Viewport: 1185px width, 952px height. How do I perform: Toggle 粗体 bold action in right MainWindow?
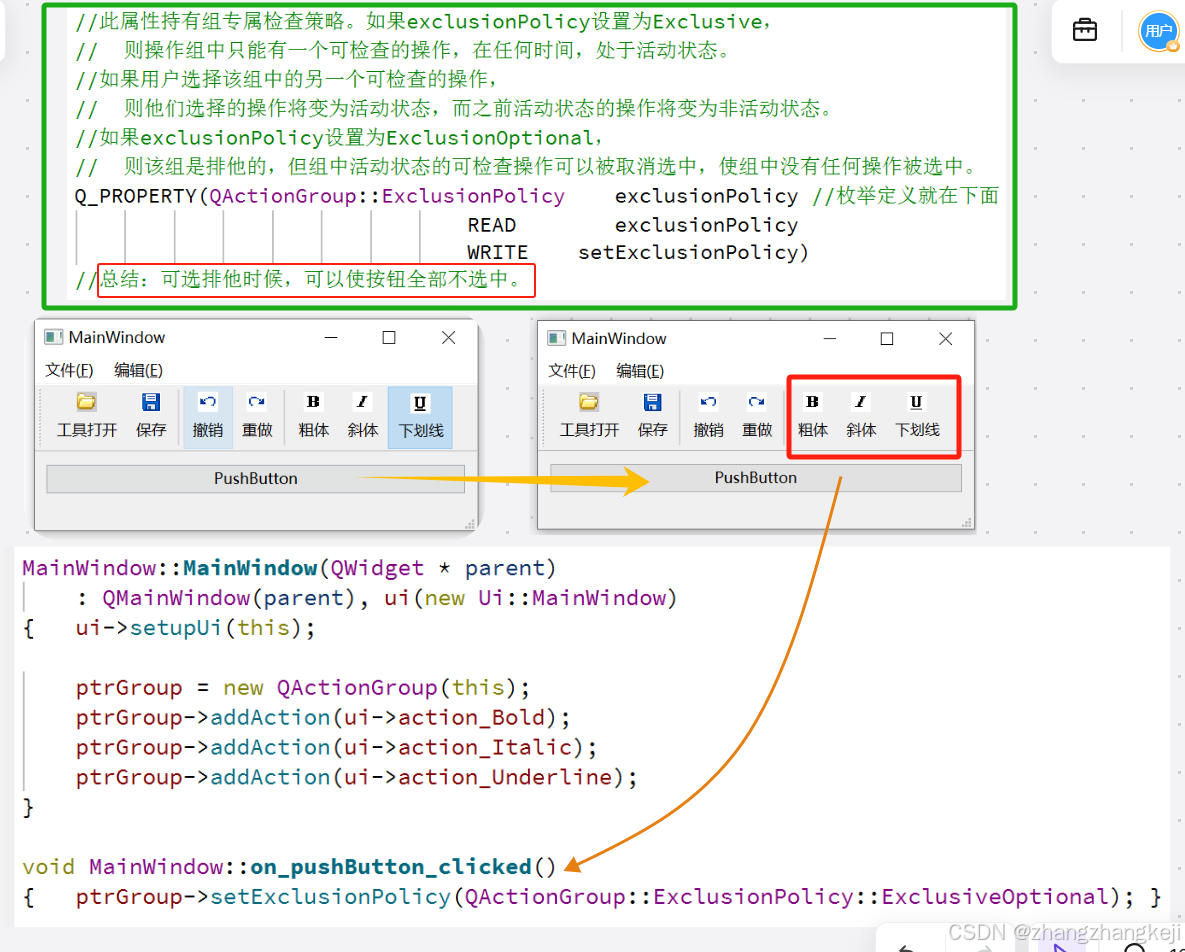click(812, 416)
